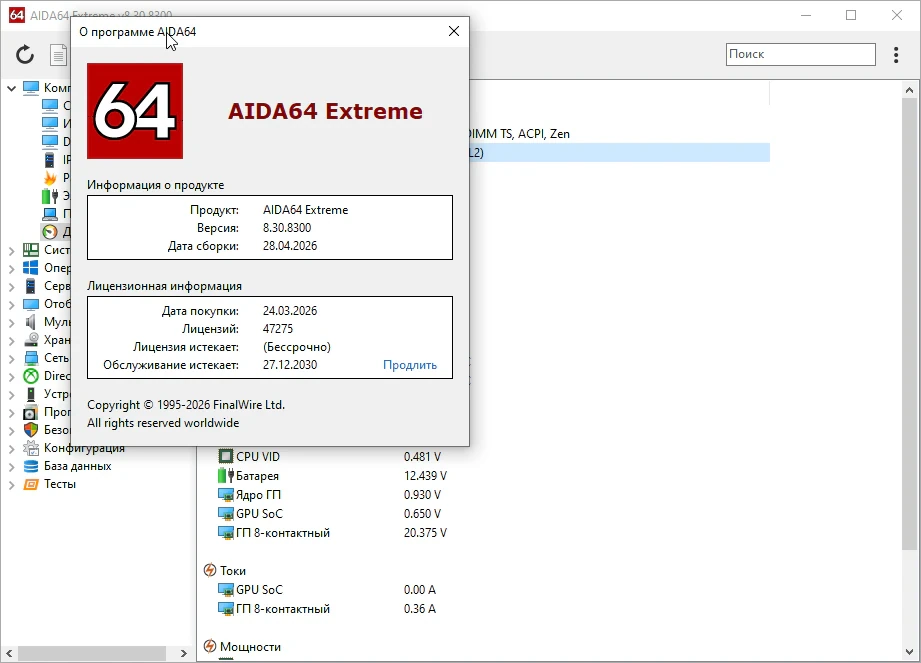Select the motherboard icon in the tree
The width and height of the screenshot is (921, 663).
point(31,250)
